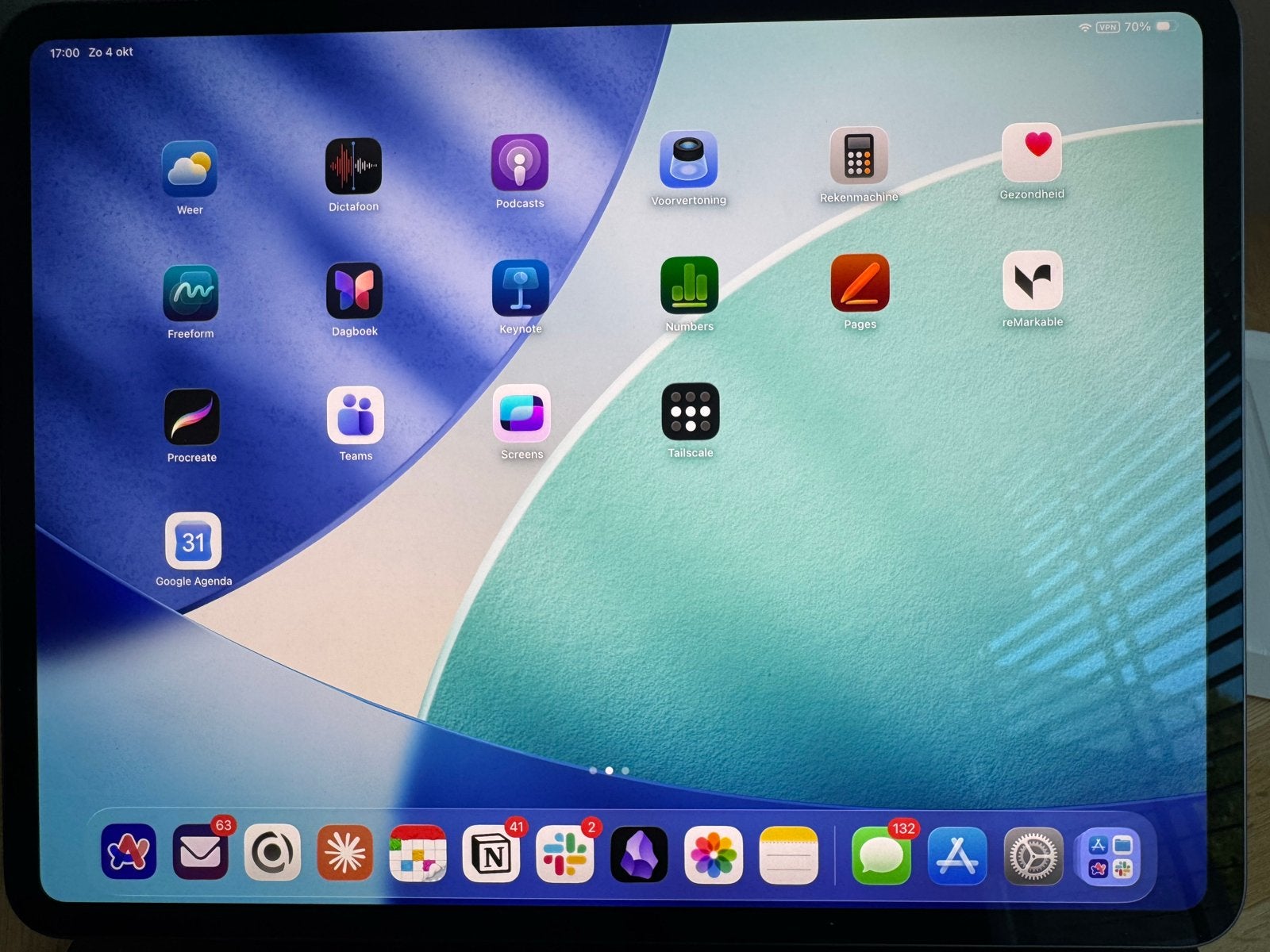Launch the Claude app in the dock
The height and width of the screenshot is (952, 1270).
tap(344, 853)
